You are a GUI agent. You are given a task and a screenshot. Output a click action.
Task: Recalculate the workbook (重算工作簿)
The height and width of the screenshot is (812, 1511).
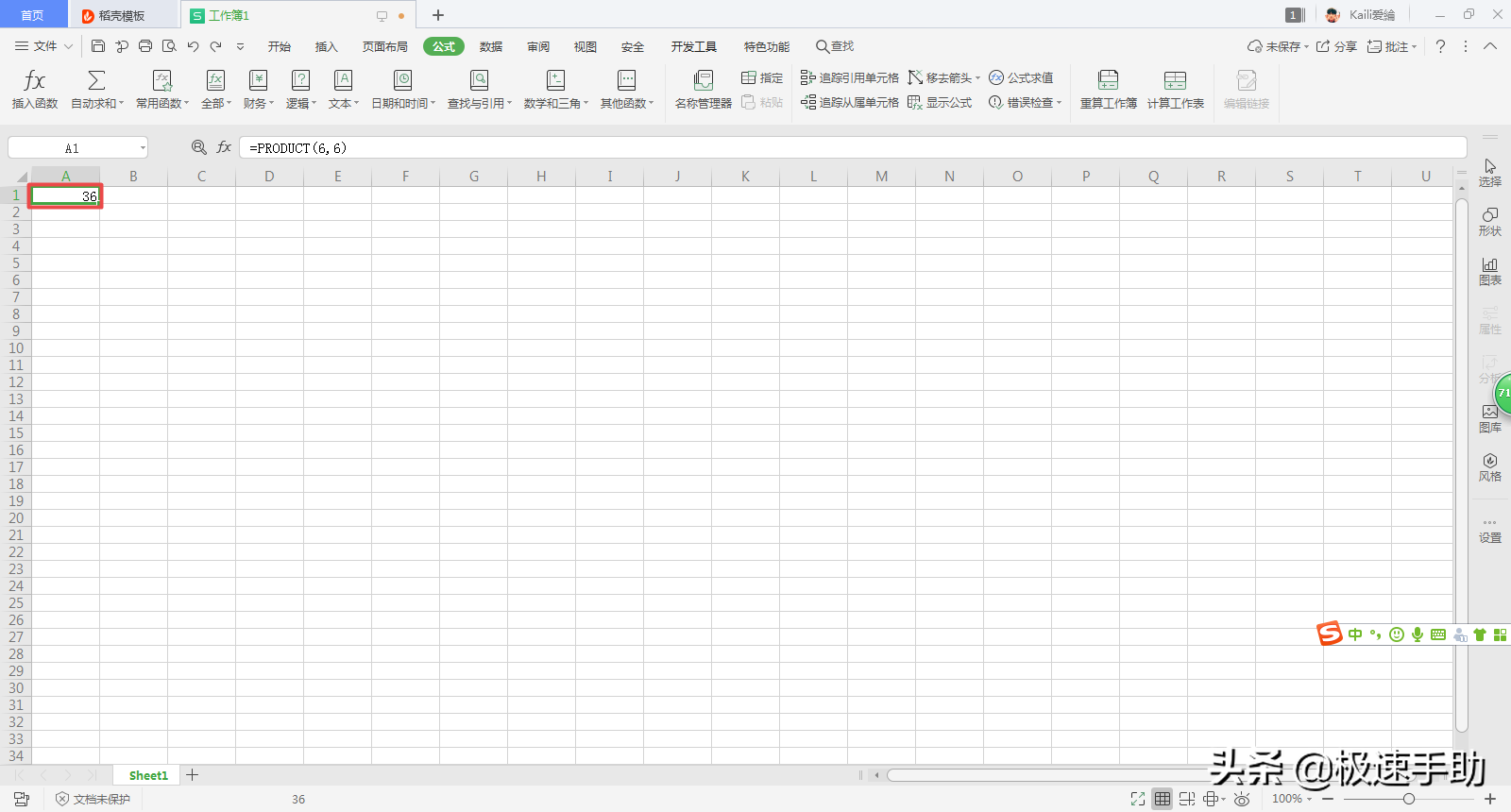pyautogui.click(x=1109, y=90)
